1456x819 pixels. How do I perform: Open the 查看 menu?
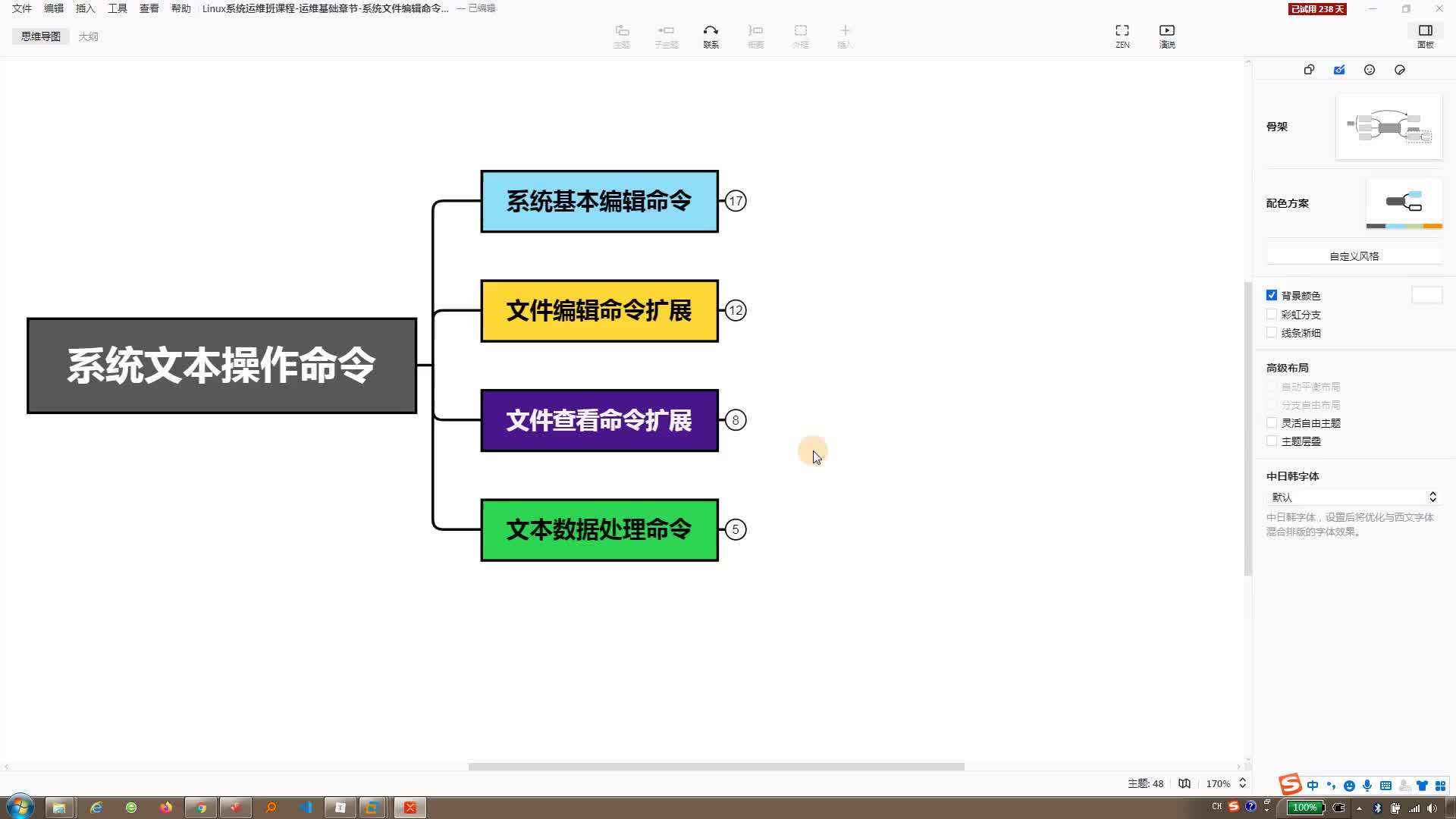149,8
